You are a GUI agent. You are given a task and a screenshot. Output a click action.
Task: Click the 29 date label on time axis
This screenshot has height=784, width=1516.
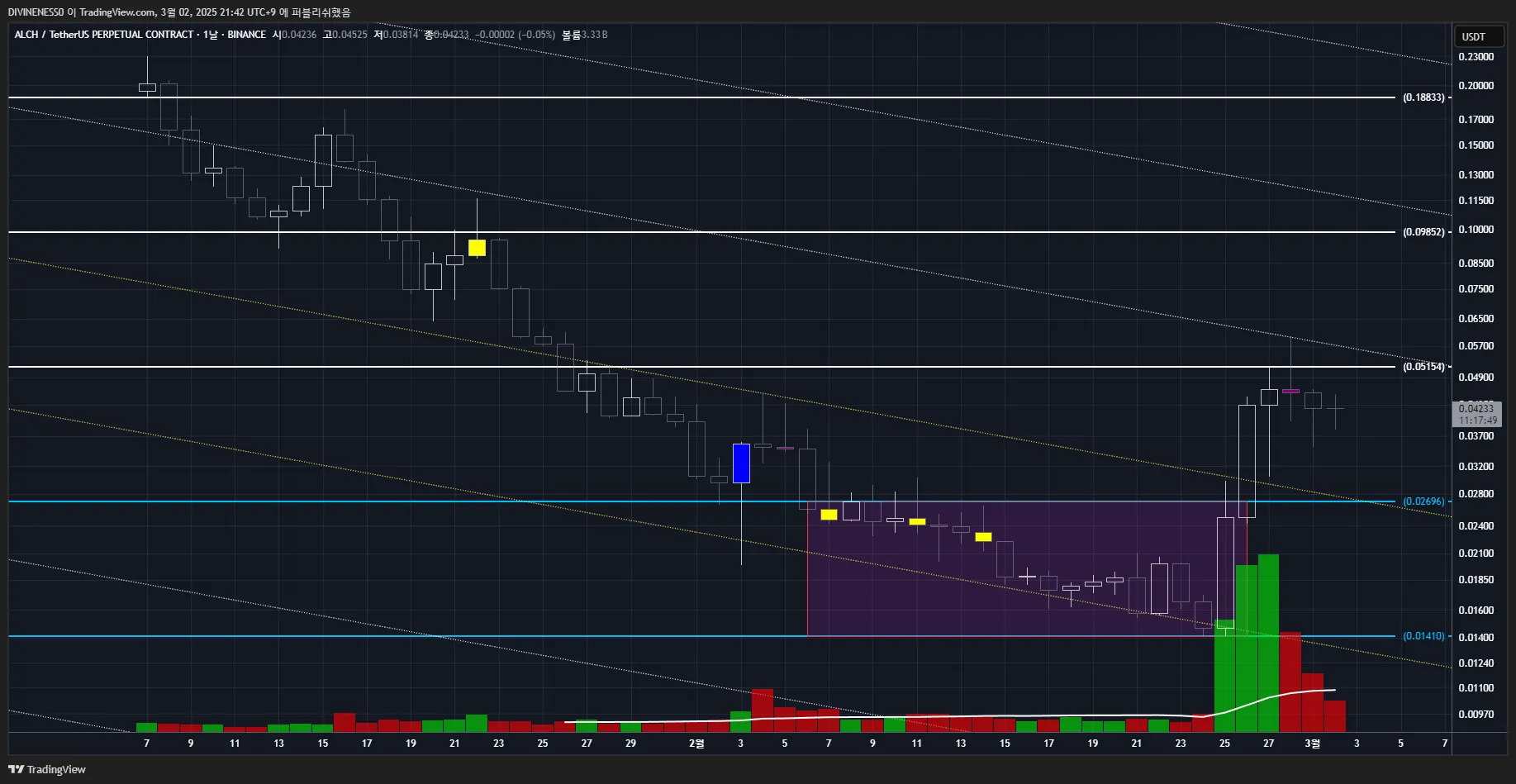click(630, 744)
